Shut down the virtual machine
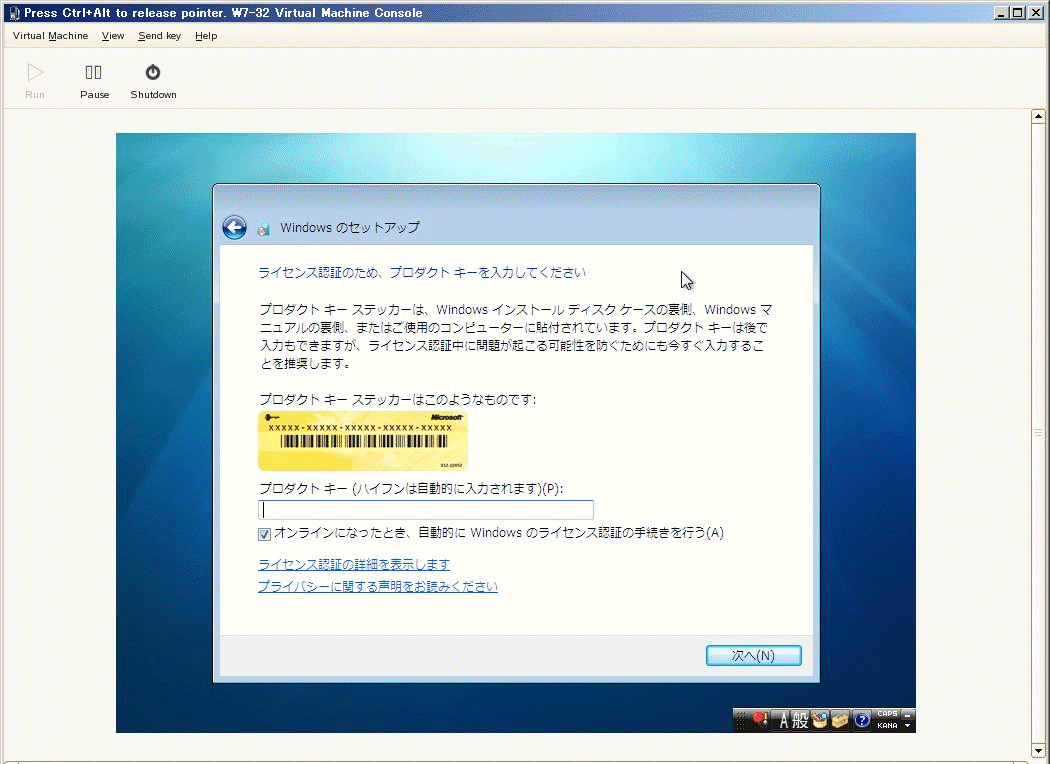The width and height of the screenshot is (1050, 764). (x=153, y=82)
